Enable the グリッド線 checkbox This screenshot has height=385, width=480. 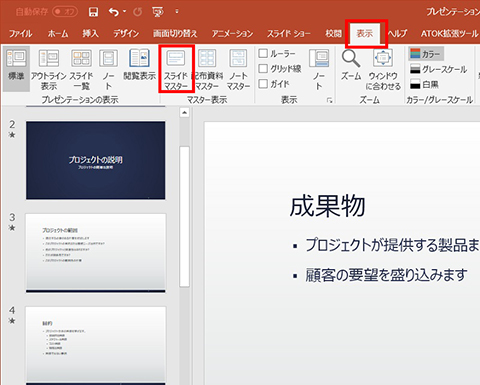263,69
